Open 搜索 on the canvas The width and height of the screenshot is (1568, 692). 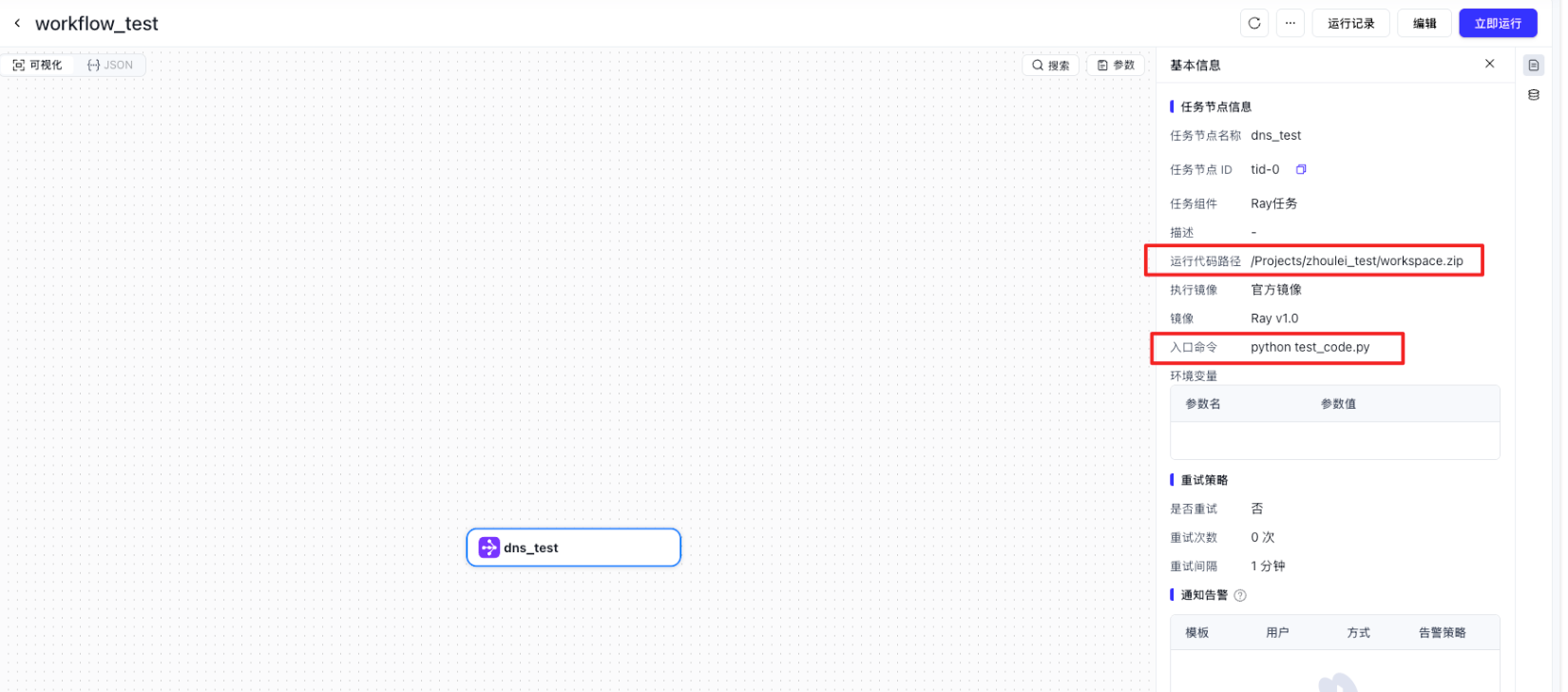[1051, 65]
